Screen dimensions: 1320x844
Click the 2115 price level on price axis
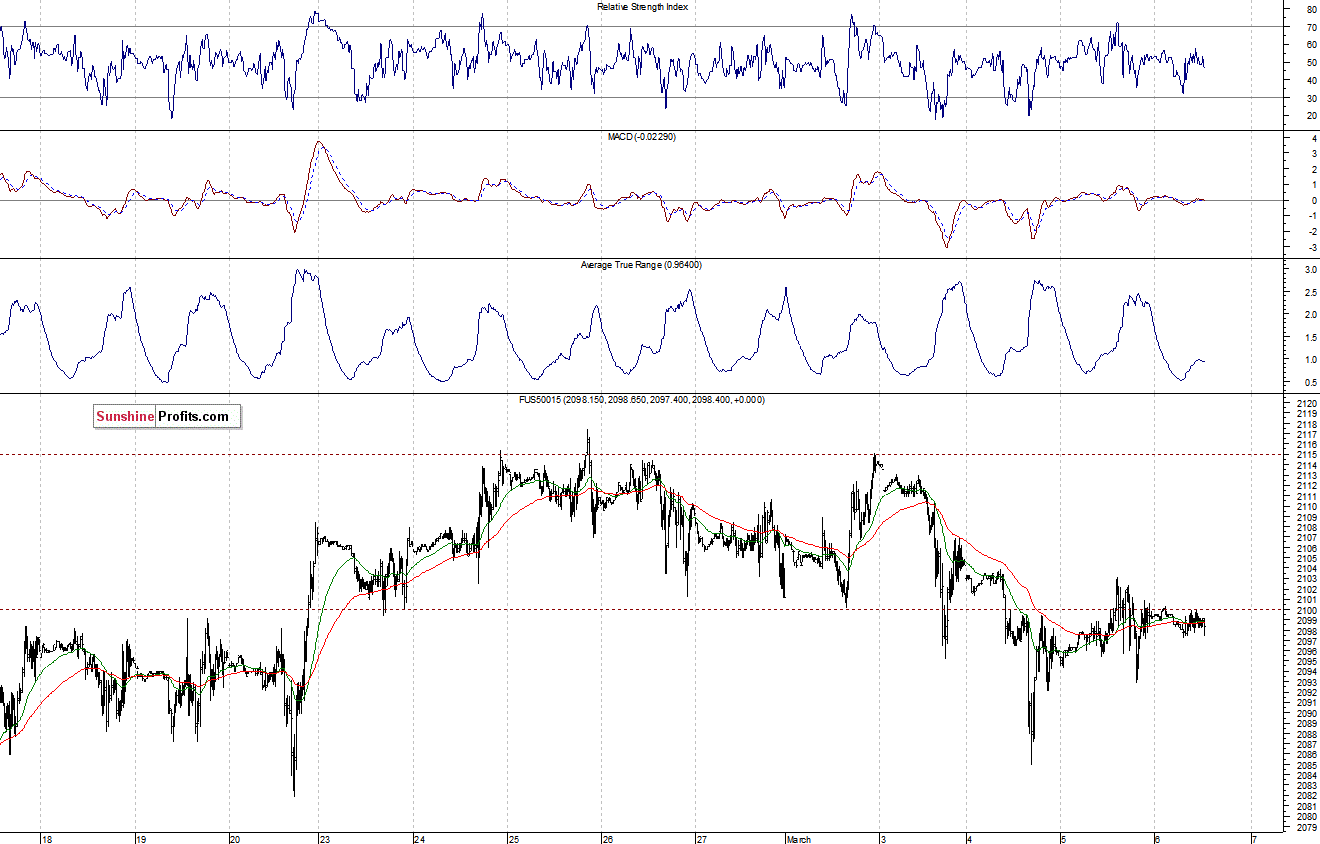tap(1305, 455)
